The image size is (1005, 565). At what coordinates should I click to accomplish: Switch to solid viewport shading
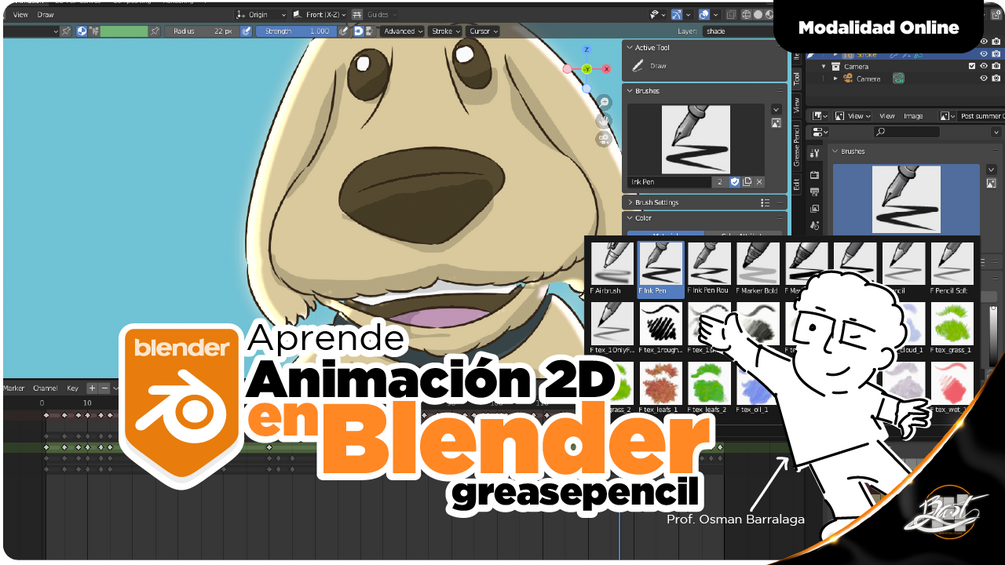click(758, 14)
